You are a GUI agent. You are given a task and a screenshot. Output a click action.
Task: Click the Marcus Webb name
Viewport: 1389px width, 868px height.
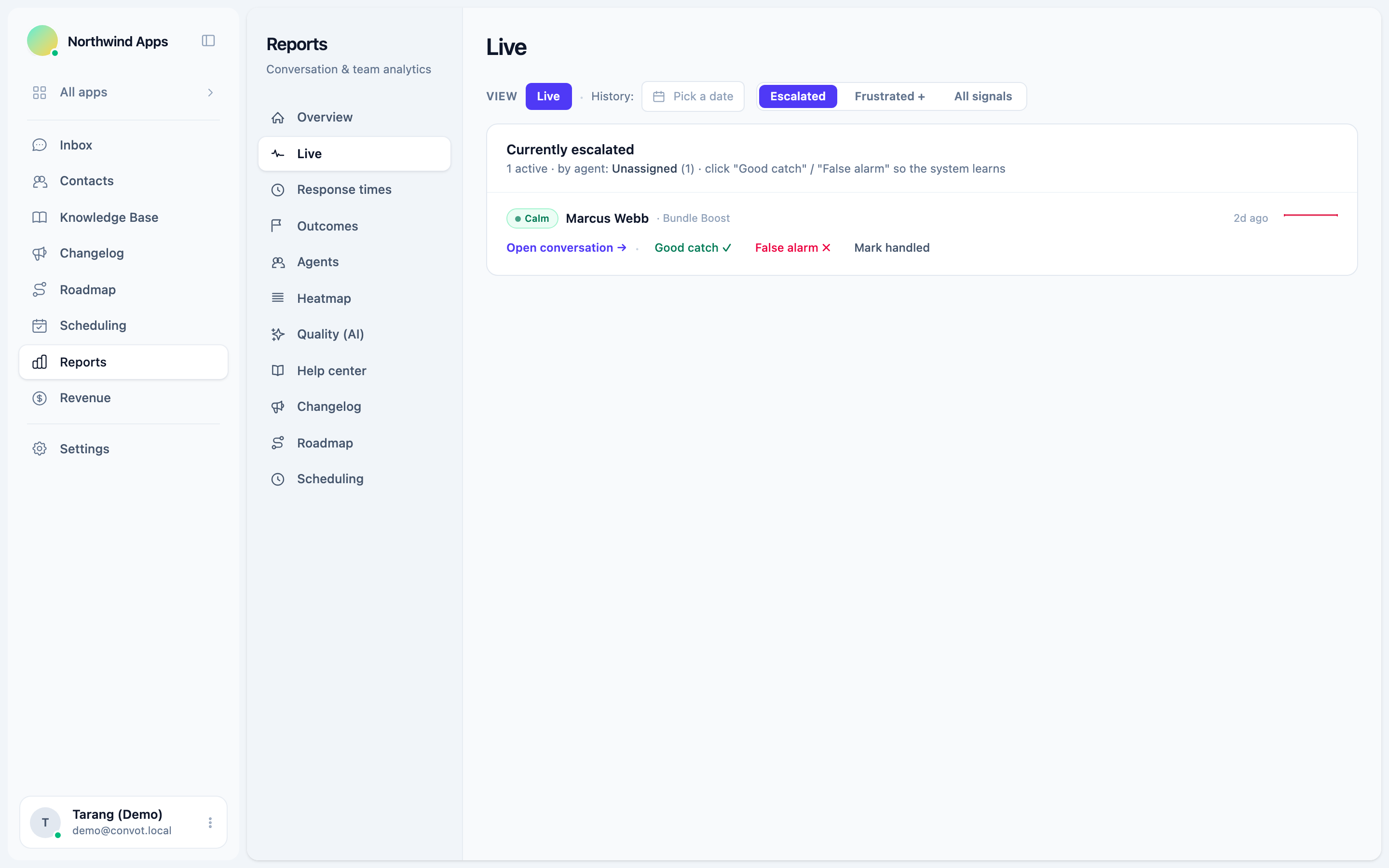click(607, 219)
